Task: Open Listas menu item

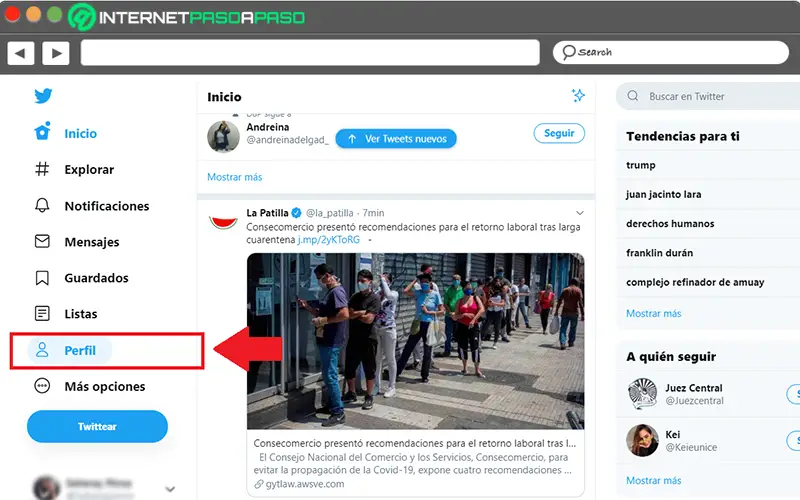Action: pyautogui.click(x=81, y=314)
